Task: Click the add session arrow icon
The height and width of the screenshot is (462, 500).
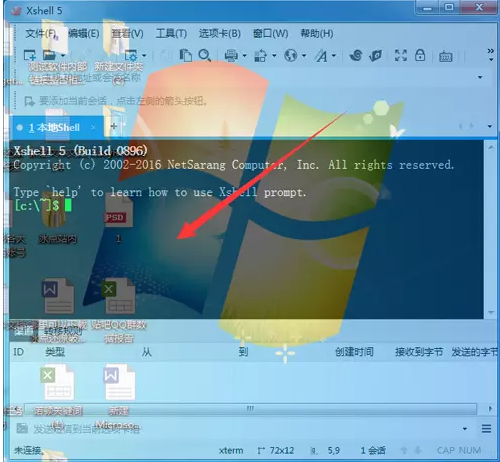Action: click(x=29, y=101)
